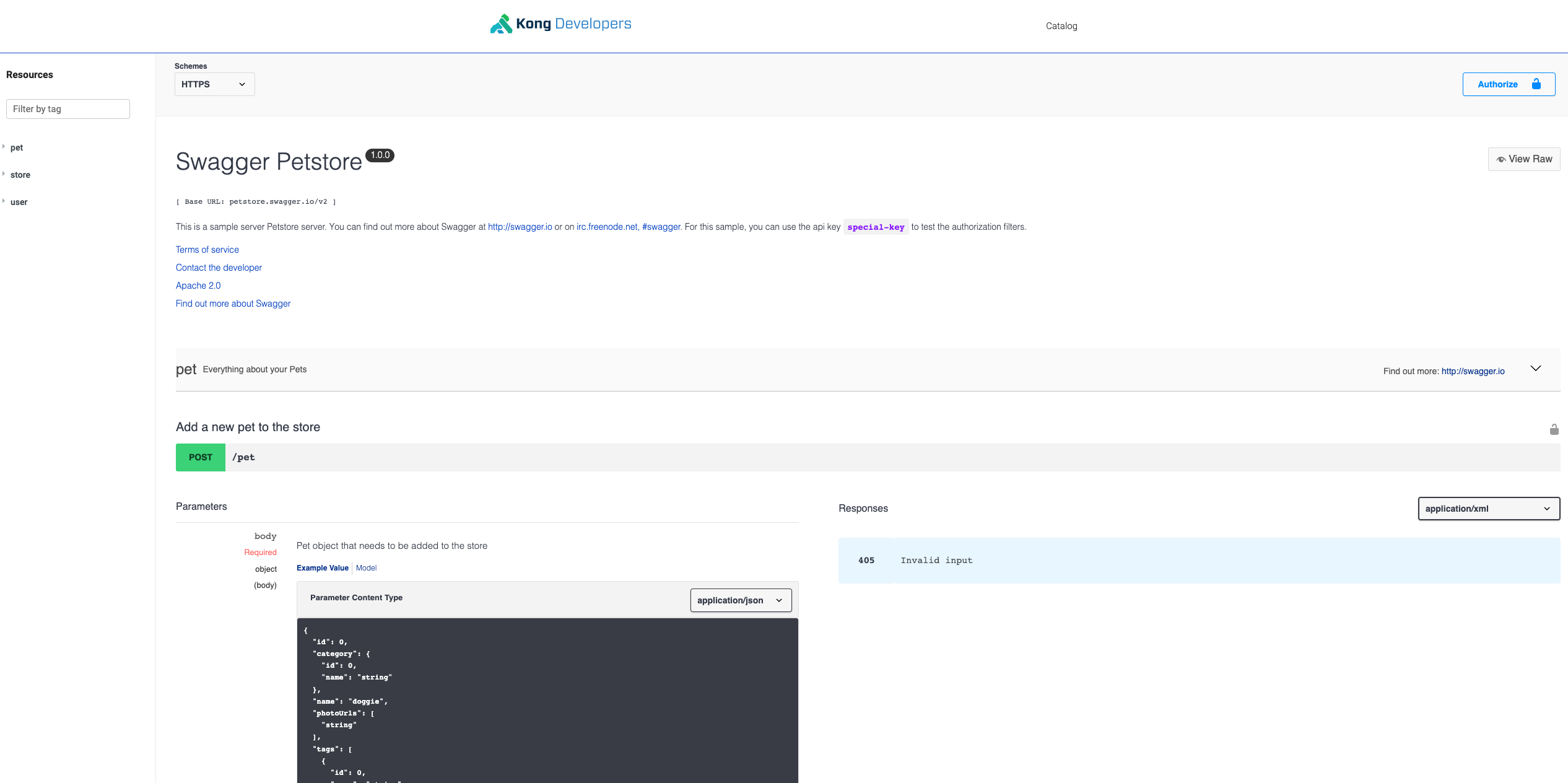
Task: Collapse the pet section using its chevron
Action: click(1536, 368)
